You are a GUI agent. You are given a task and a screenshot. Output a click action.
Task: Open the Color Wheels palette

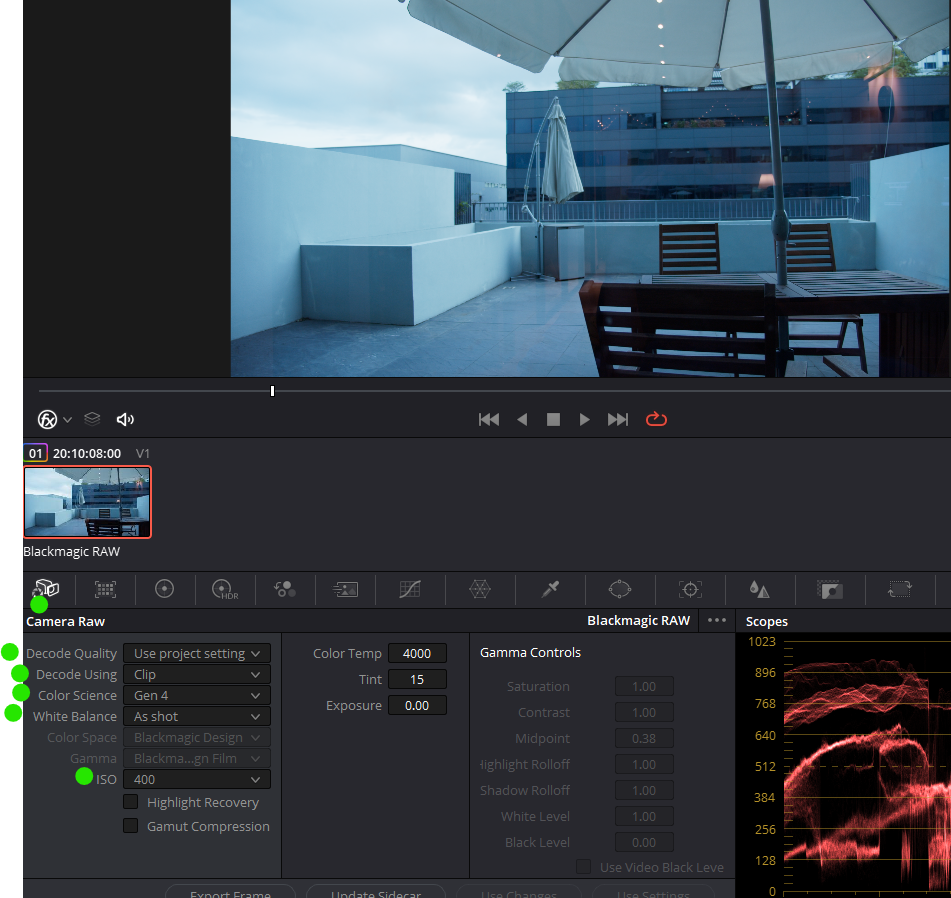coord(165,589)
